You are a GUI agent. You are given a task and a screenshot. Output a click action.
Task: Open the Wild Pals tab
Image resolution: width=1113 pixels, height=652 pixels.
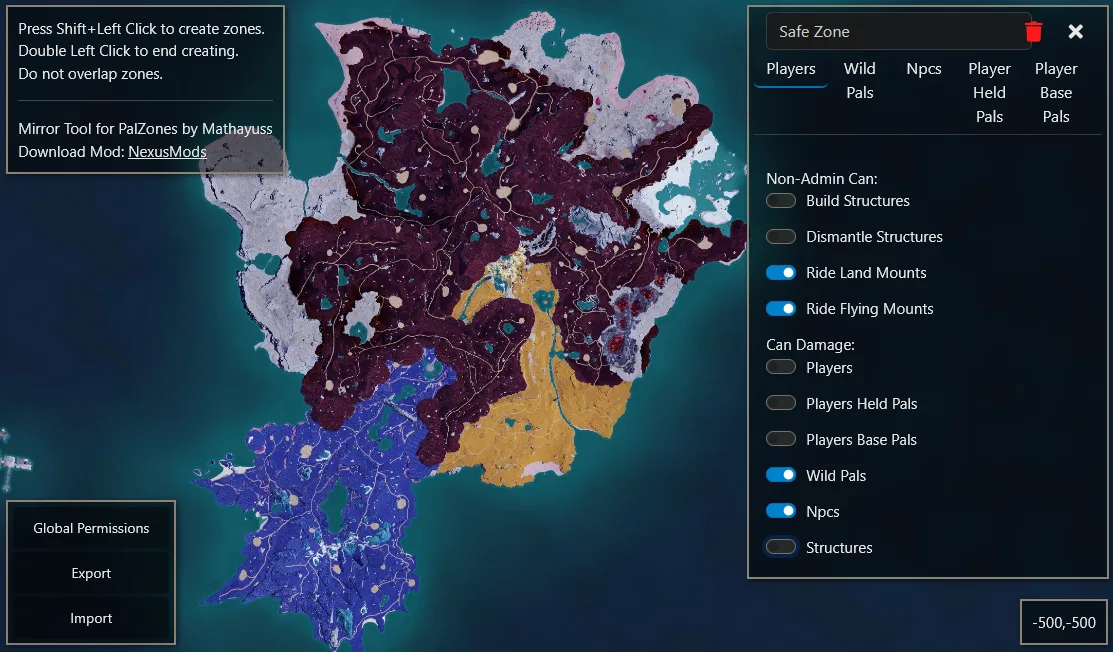tap(860, 80)
